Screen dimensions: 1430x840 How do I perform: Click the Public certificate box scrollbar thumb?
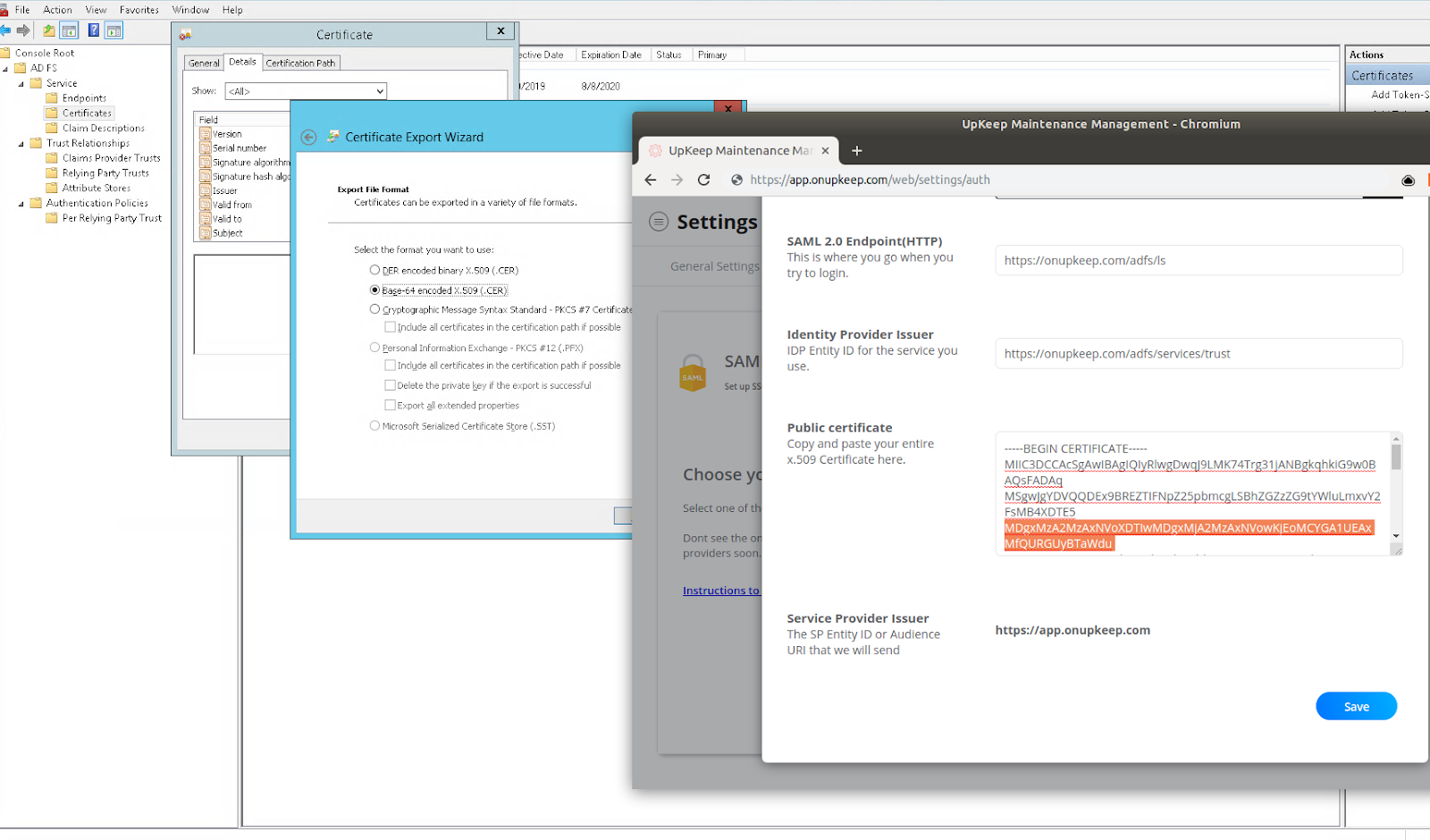[1396, 457]
